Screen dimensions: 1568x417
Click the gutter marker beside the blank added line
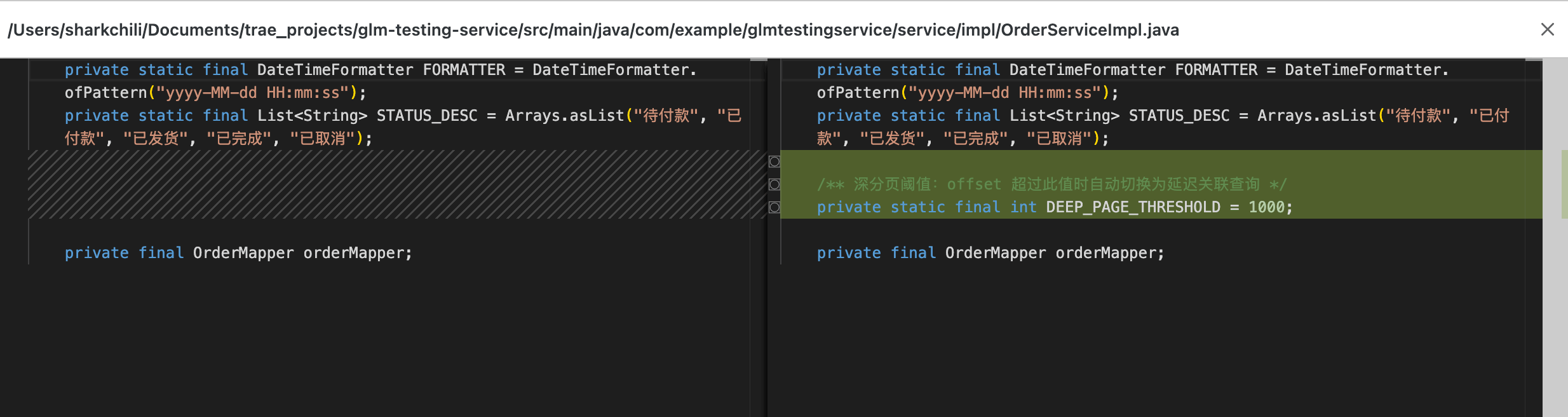pos(774,161)
